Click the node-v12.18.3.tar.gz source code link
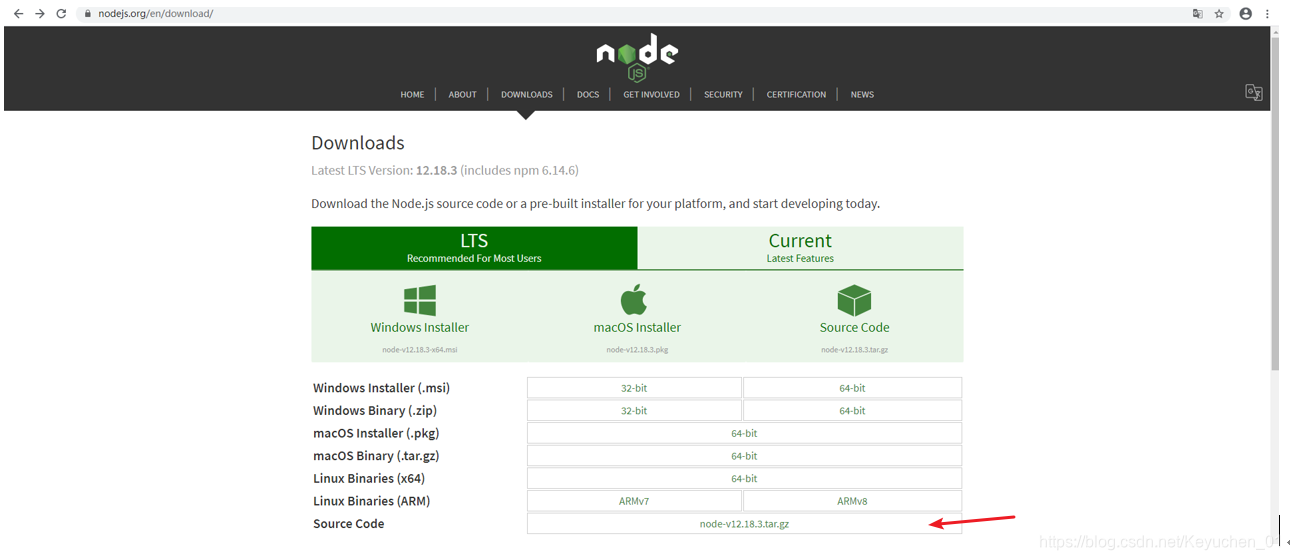Viewport: 1290px width, 560px height. click(x=744, y=524)
